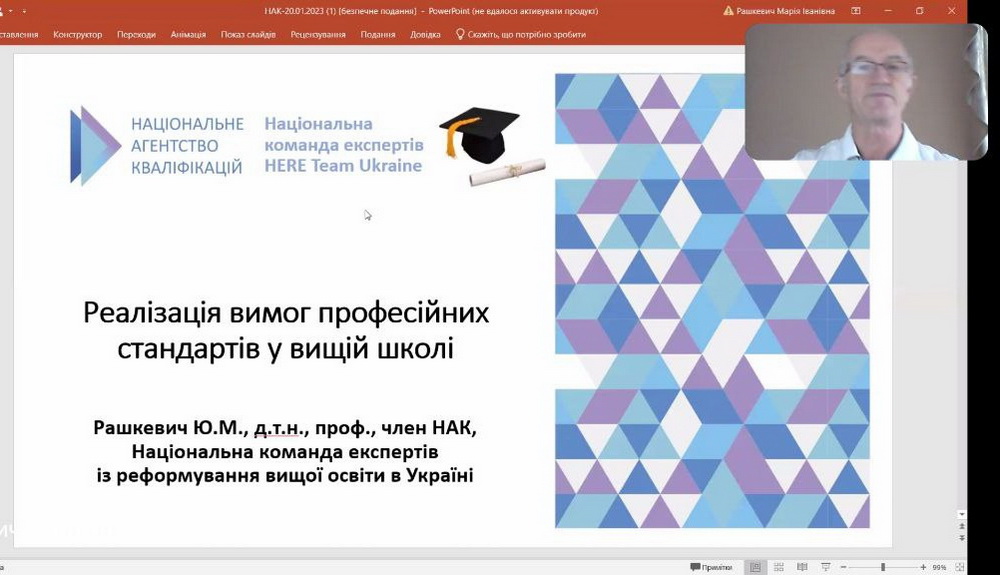This screenshot has width=1000, height=575.
Task: Open zoom dialog via 99% value
Action: point(939,567)
